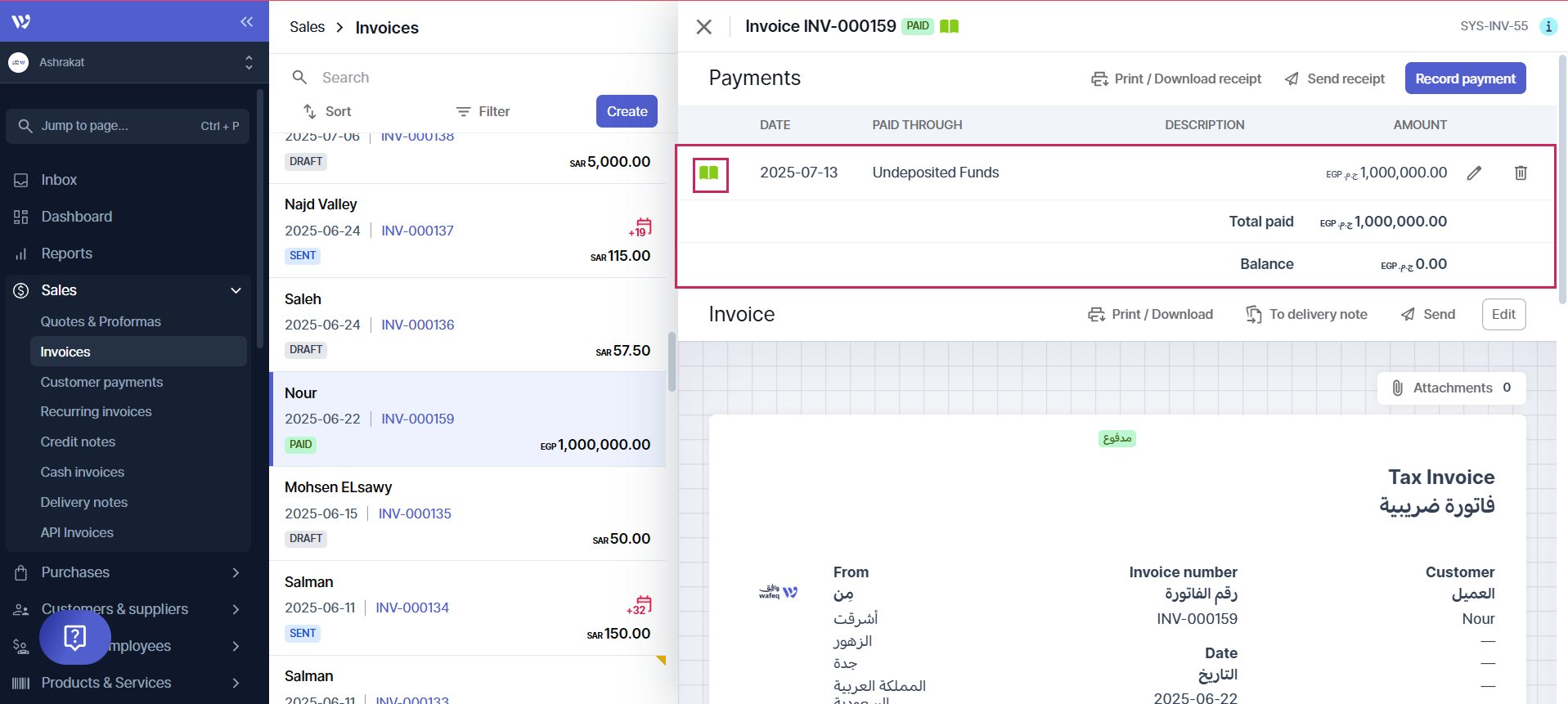This screenshot has height=704, width=1568.
Task: Open the Ashrakat account switcher
Action: [133, 62]
